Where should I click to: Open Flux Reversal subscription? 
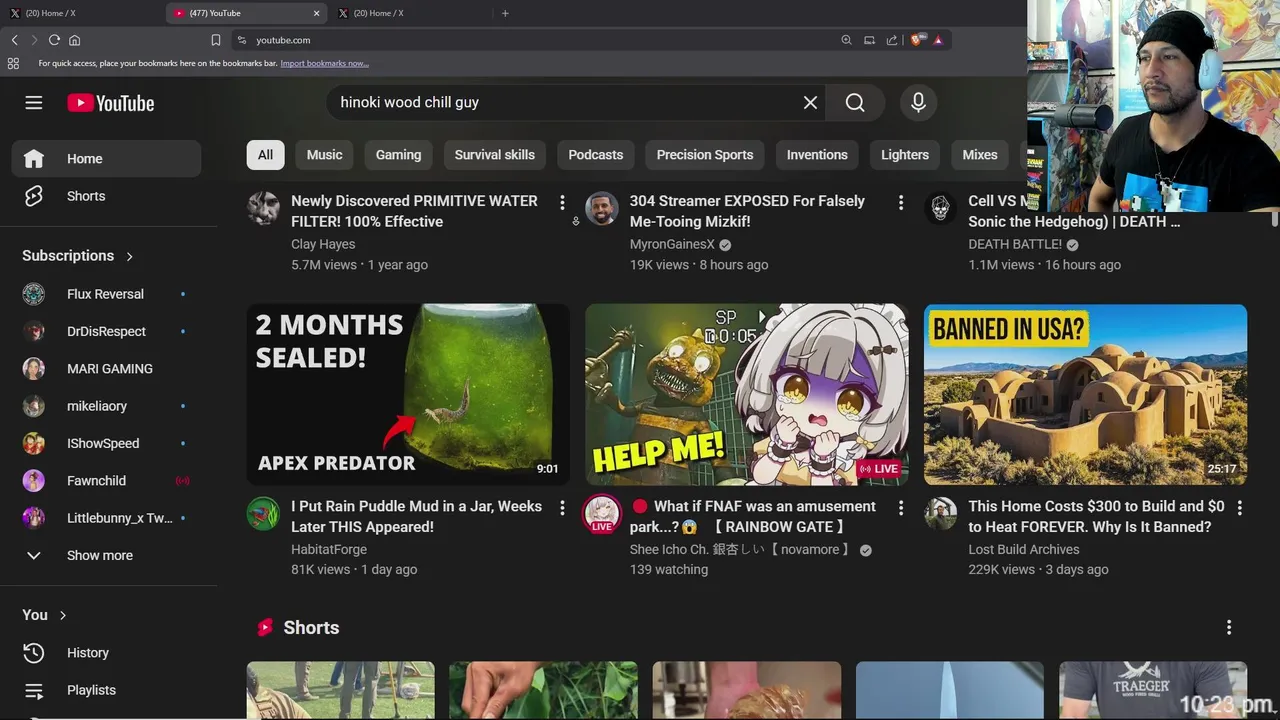tap(106, 294)
